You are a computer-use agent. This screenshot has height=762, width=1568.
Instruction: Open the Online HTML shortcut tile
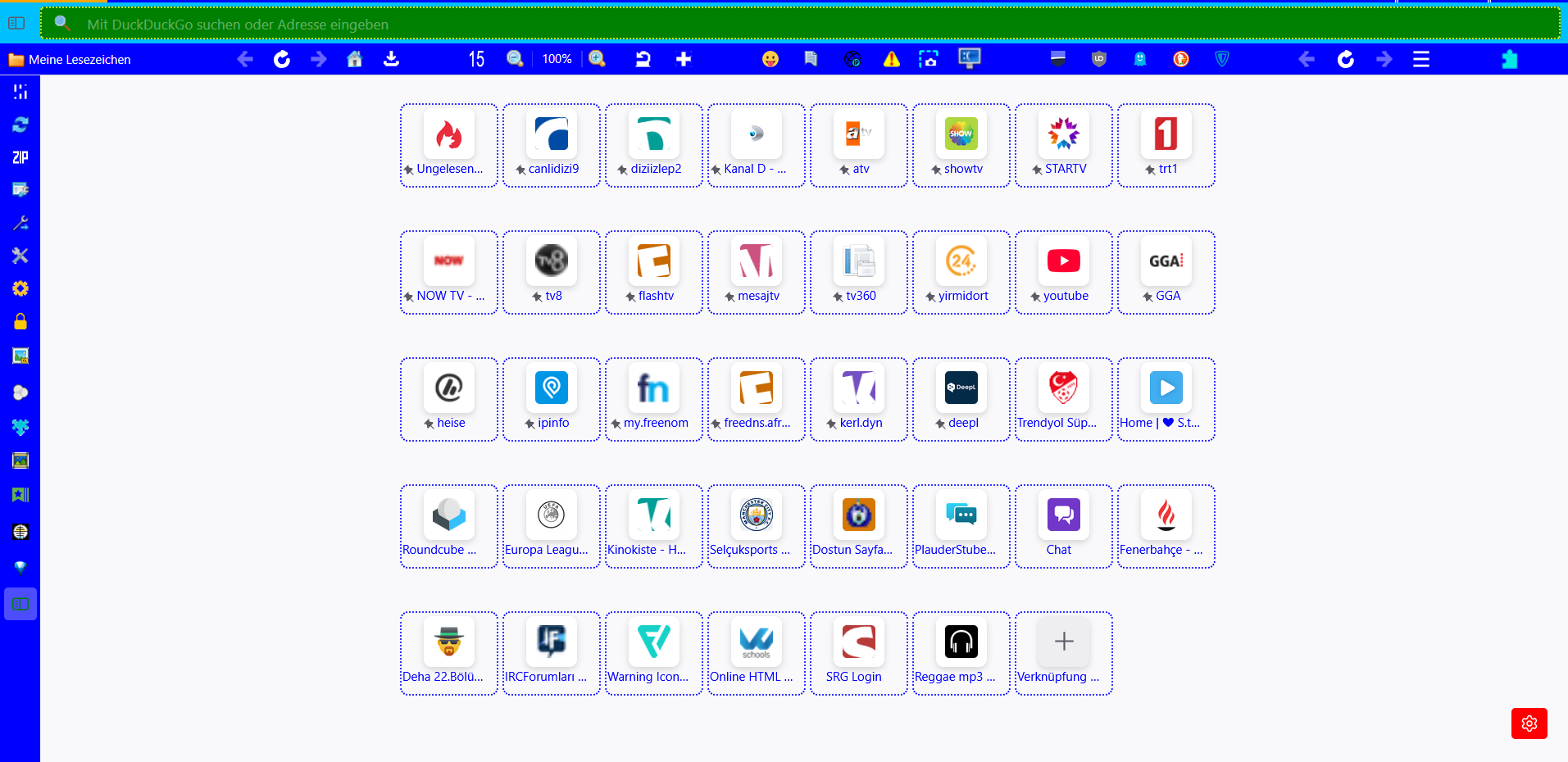click(x=757, y=653)
